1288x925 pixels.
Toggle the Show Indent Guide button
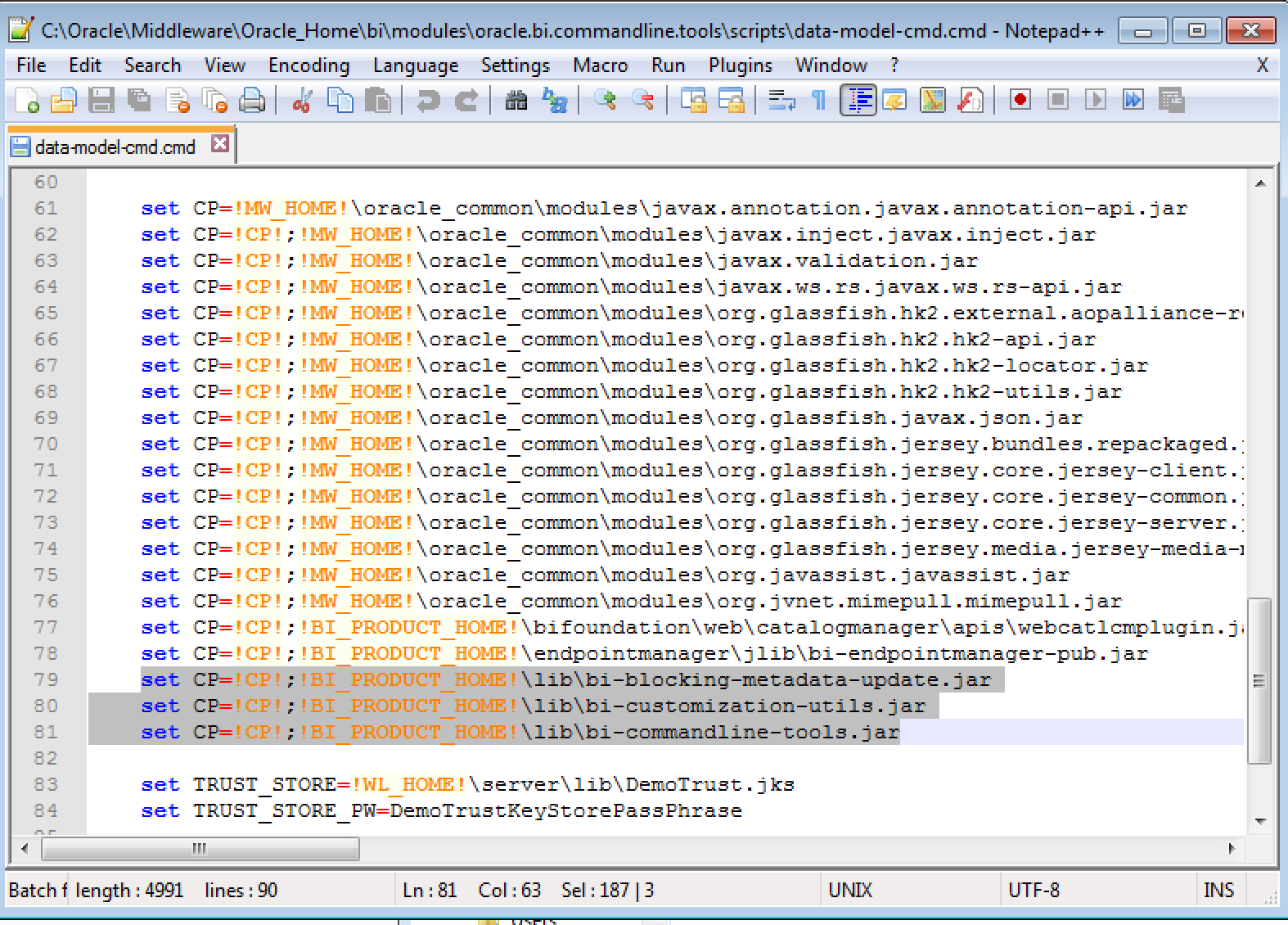[x=858, y=101]
